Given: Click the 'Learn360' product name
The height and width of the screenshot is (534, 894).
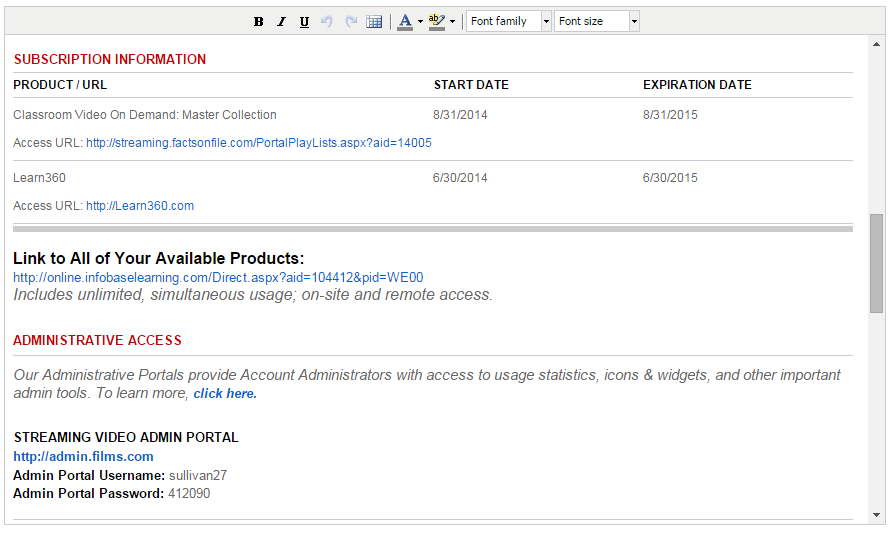Looking at the screenshot, I should pyautogui.click(x=39, y=178).
